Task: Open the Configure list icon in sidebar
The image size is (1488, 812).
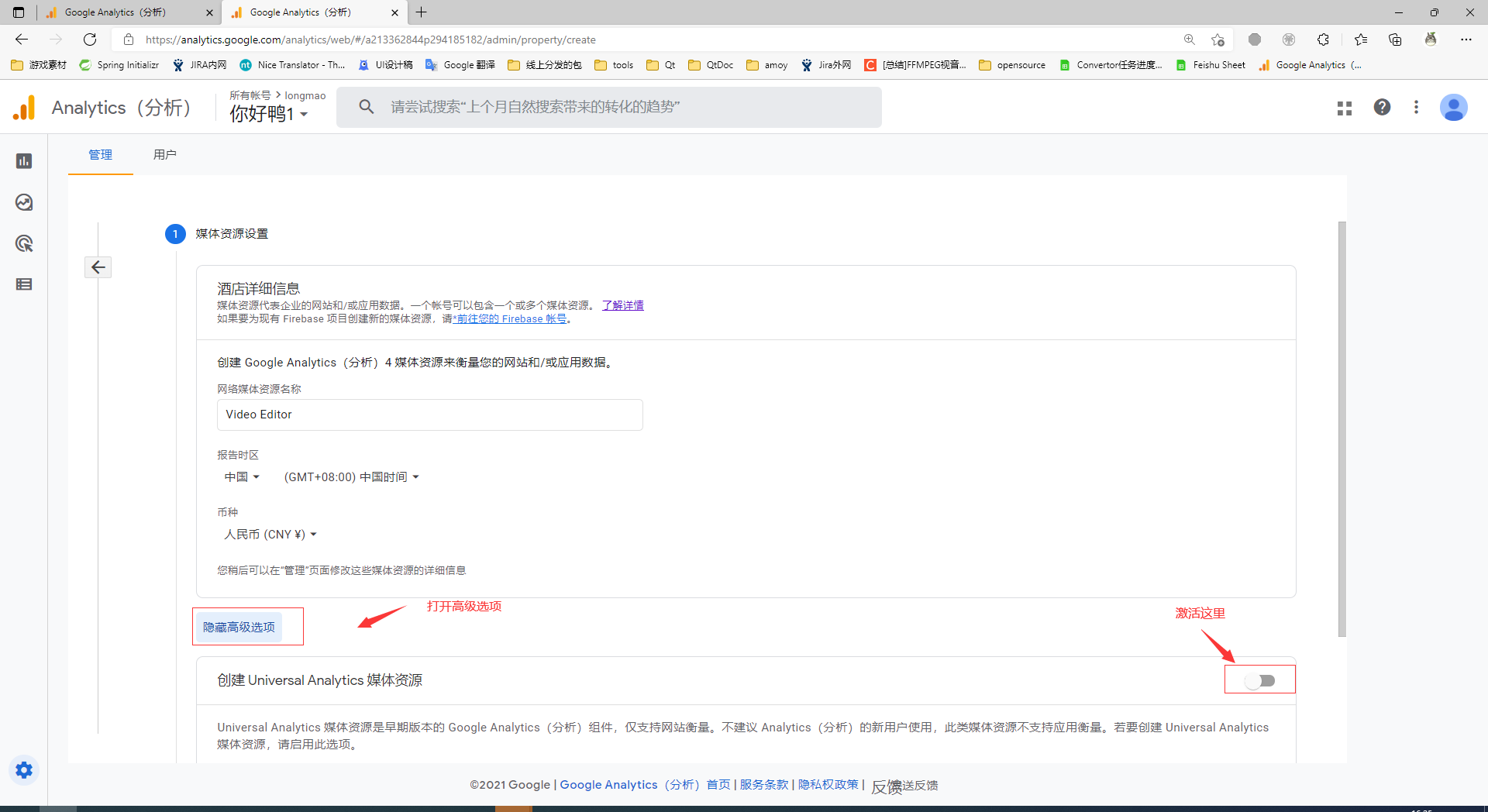Action: point(24,284)
